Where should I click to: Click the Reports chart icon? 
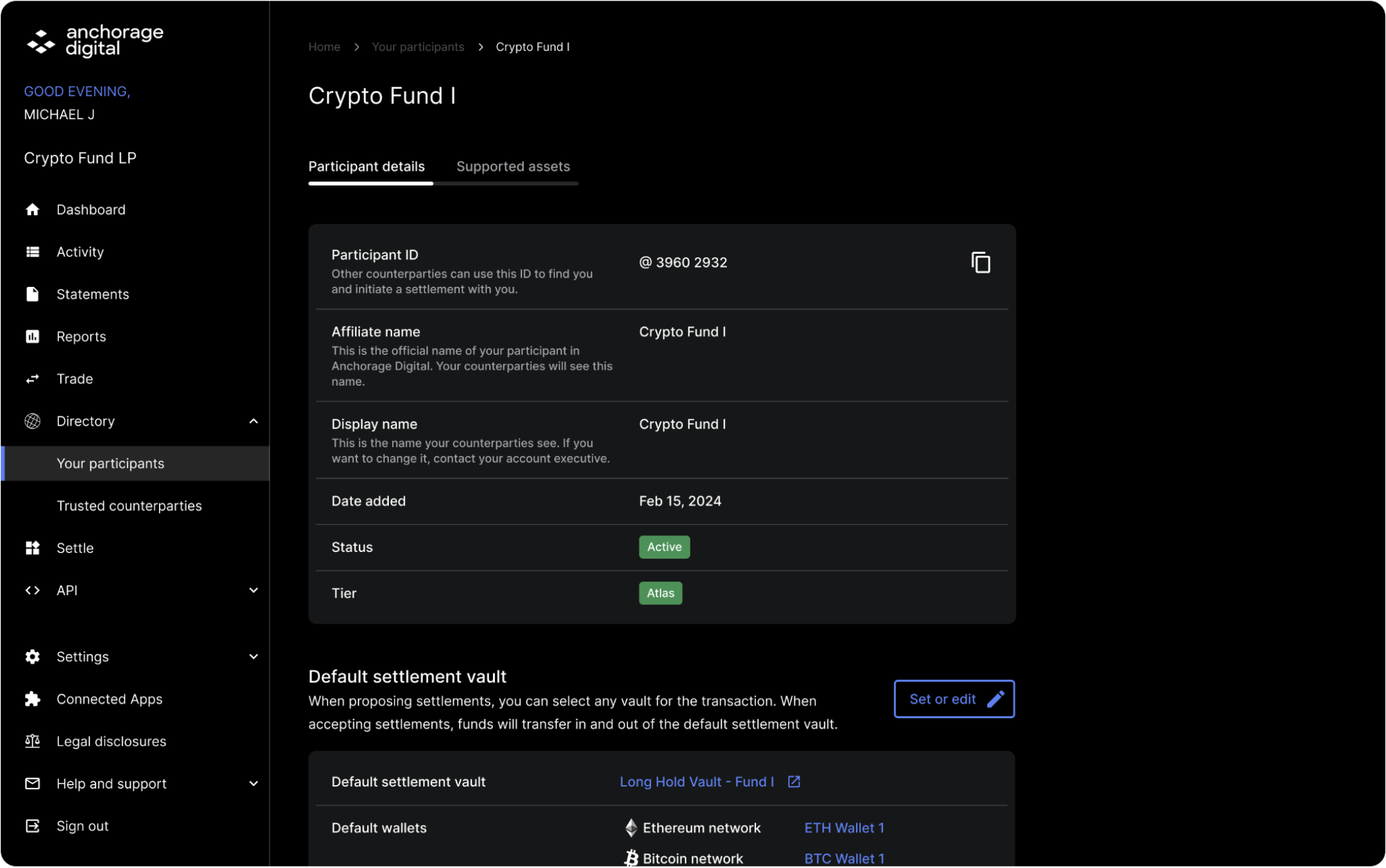pos(32,337)
